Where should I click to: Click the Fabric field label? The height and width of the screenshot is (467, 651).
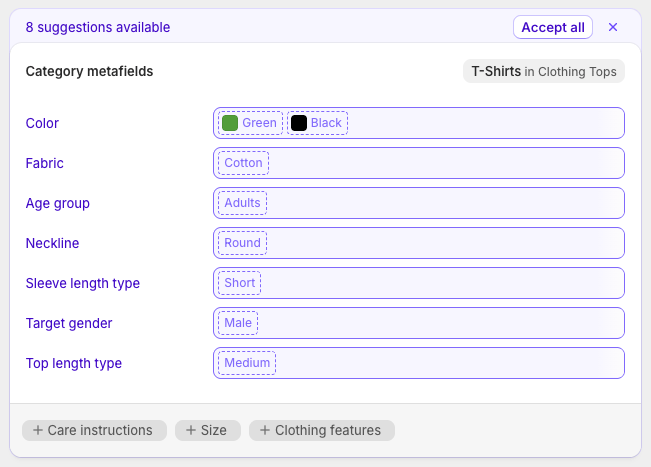click(44, 163)
